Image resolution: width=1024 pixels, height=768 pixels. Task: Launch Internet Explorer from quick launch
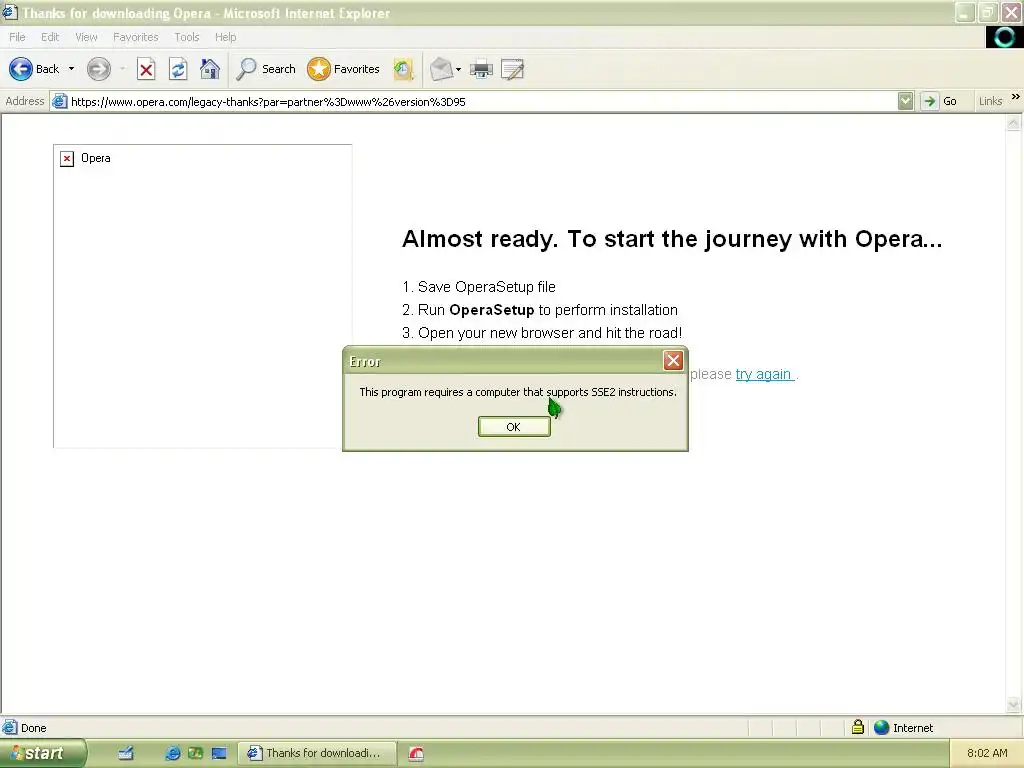tap(173, 753)
